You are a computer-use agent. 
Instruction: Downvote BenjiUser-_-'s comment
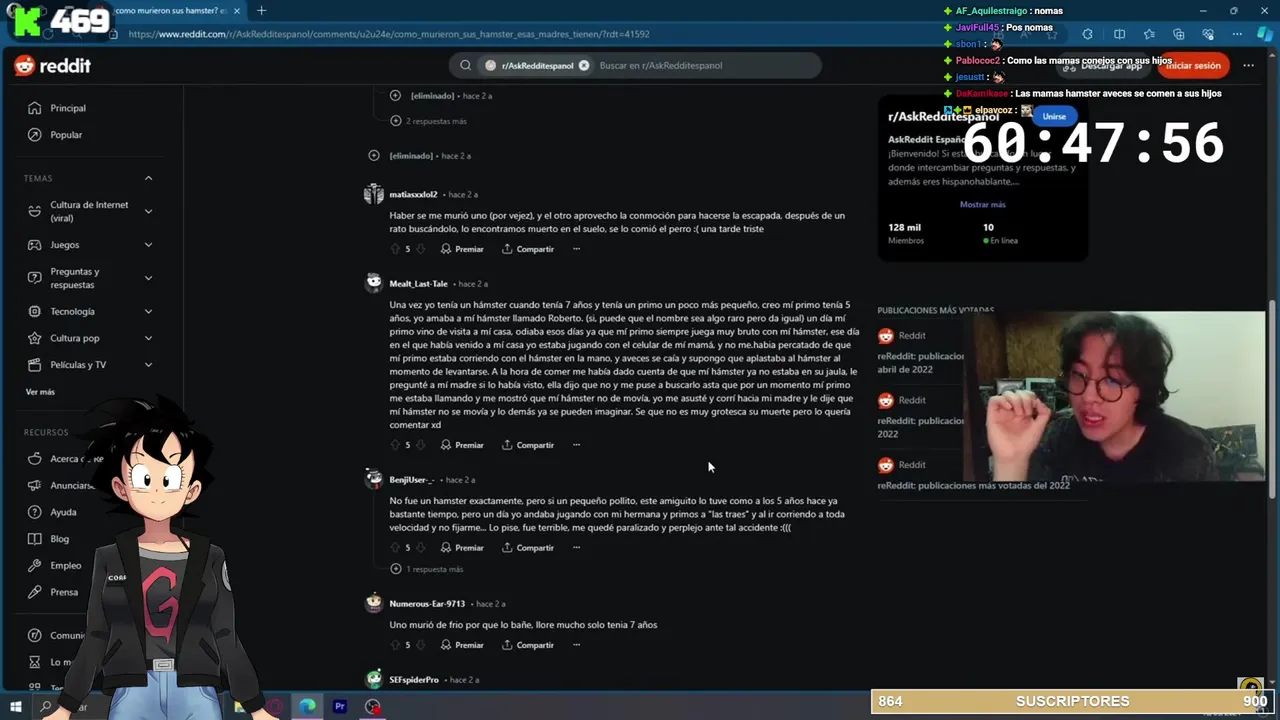click(420, 548)
